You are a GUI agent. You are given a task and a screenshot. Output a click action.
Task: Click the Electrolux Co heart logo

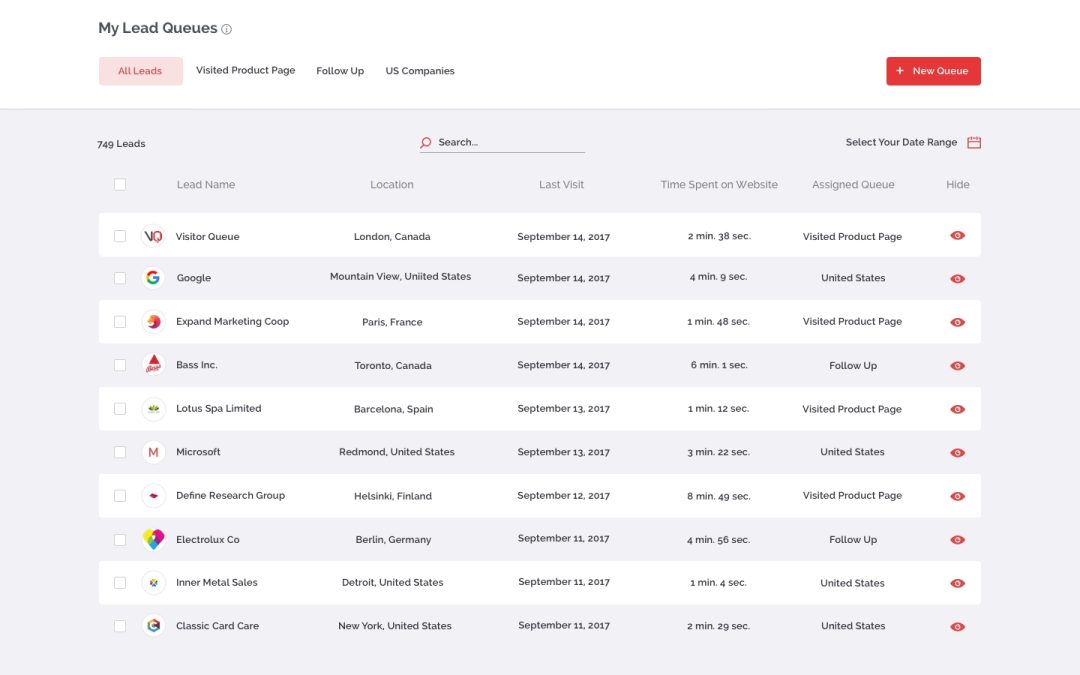pos(153,539)
